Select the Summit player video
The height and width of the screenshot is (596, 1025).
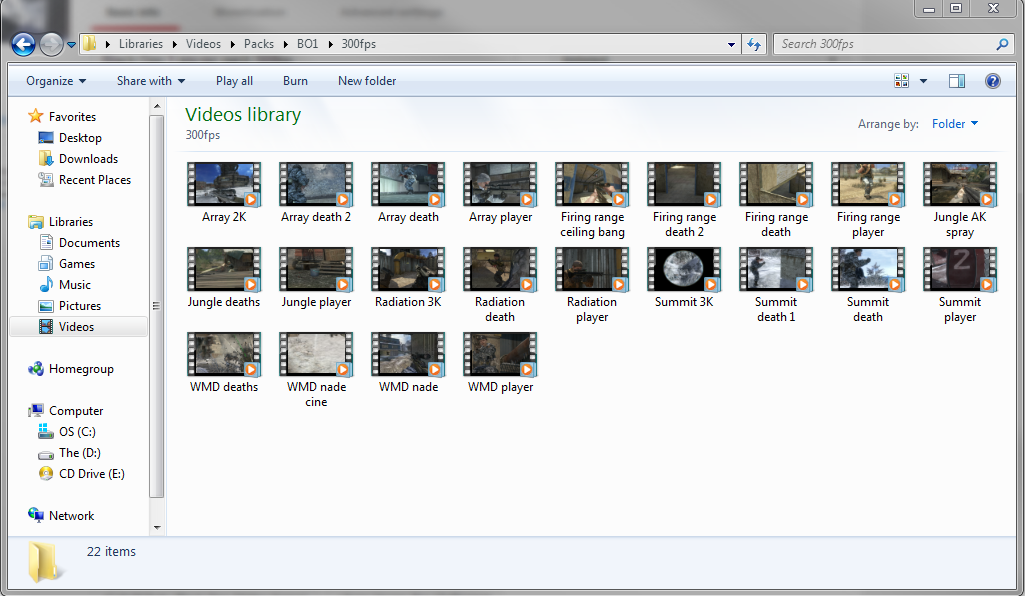[x=960, y=286]
